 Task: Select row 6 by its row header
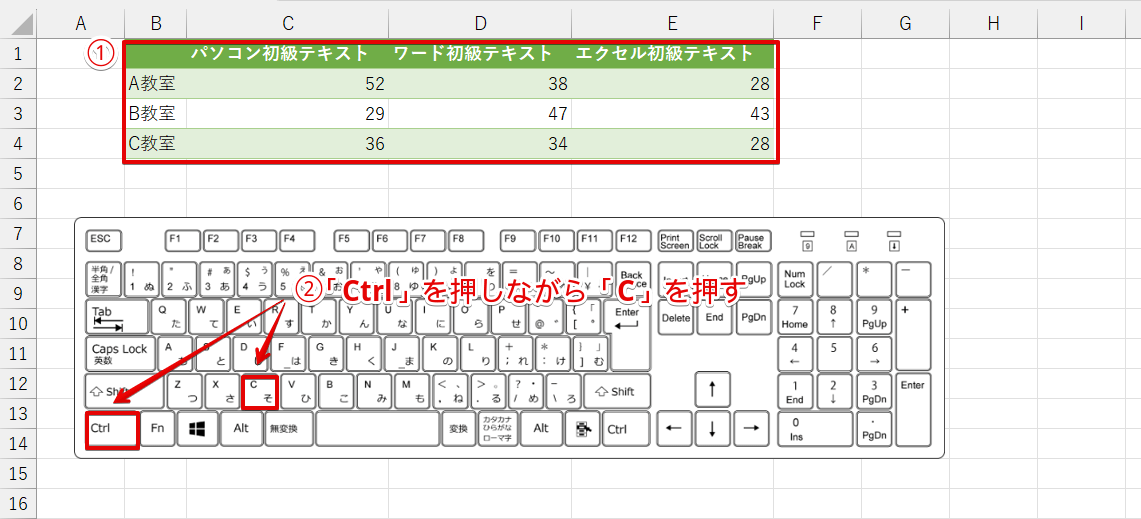(x=18, y=203)
